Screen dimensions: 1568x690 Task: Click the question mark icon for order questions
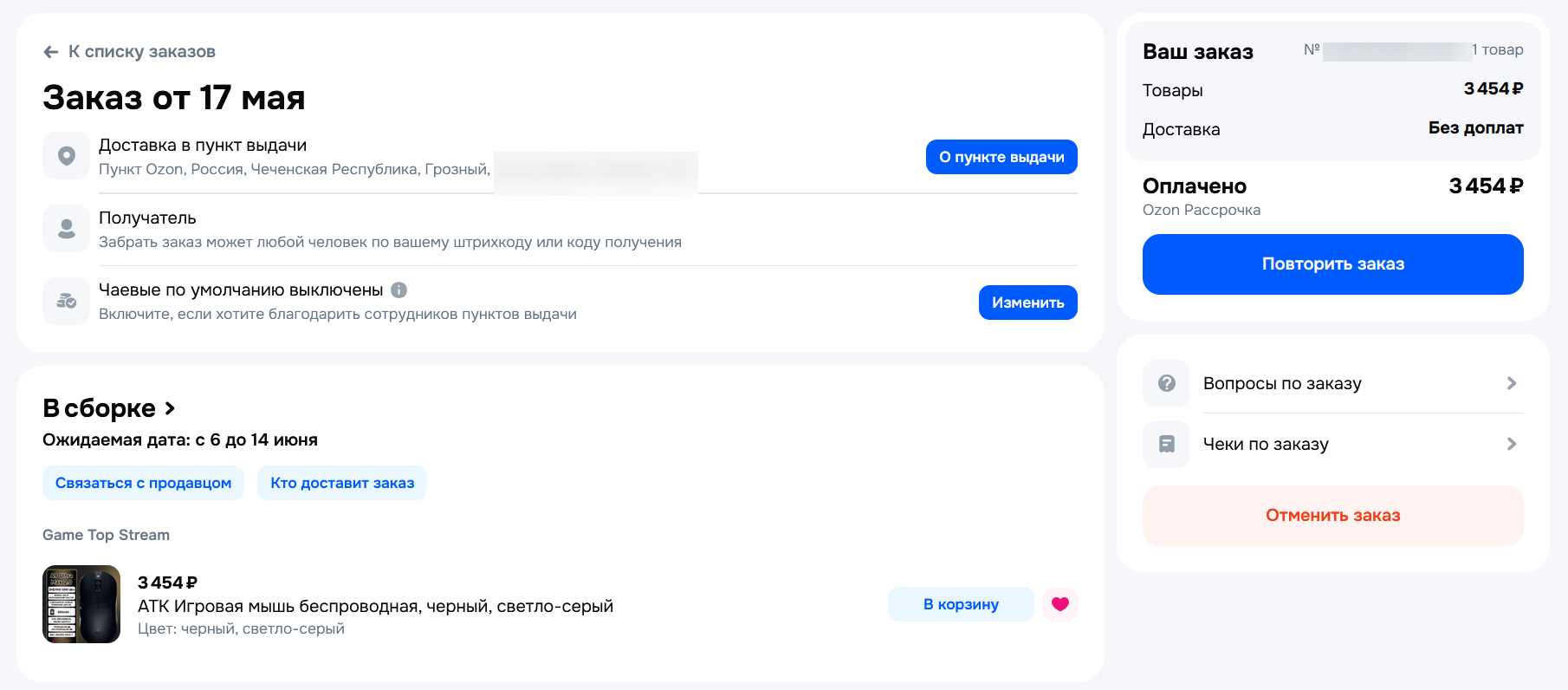1166,383
